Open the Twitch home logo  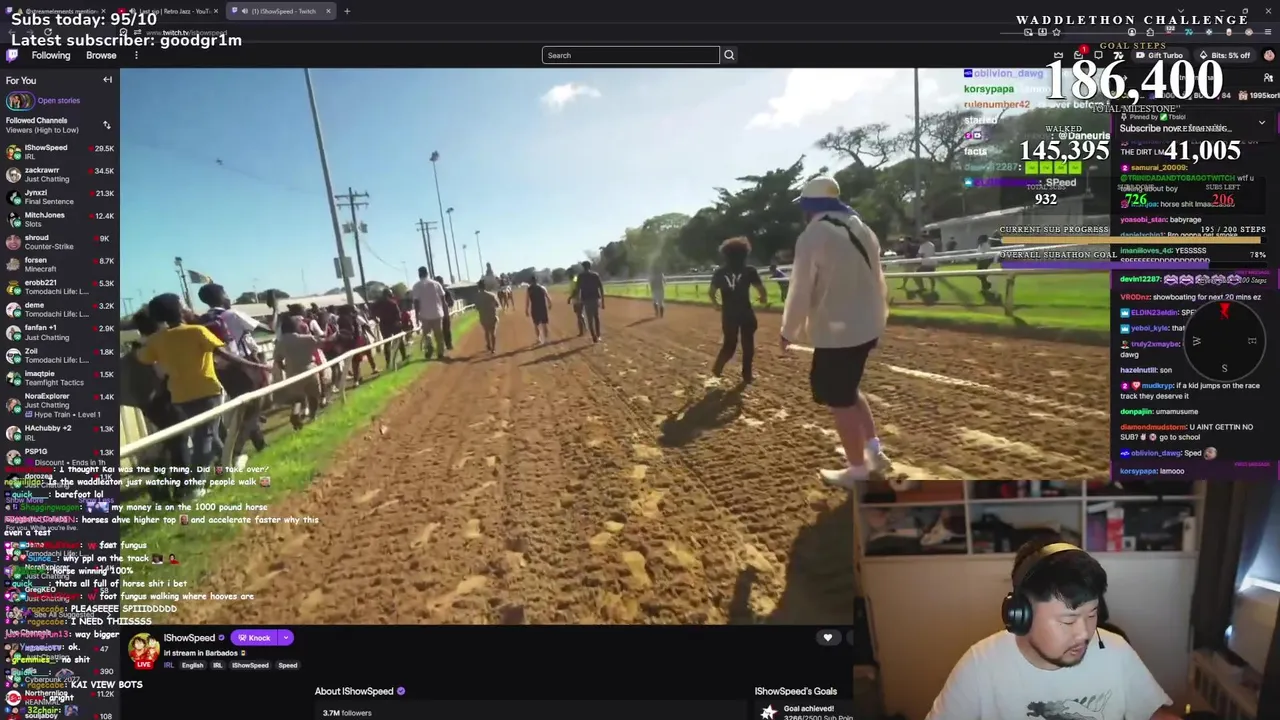pyautogui.click(x=12, y=55)
